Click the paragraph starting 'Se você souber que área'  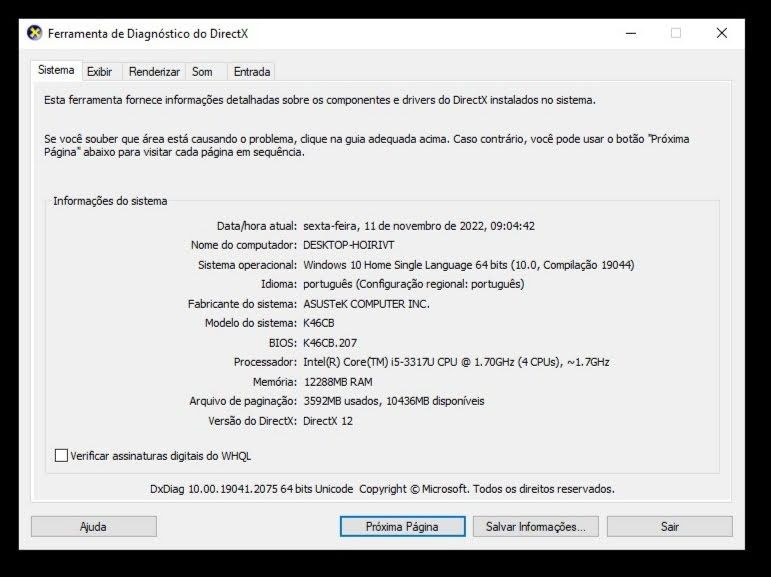tap(366, 145)
